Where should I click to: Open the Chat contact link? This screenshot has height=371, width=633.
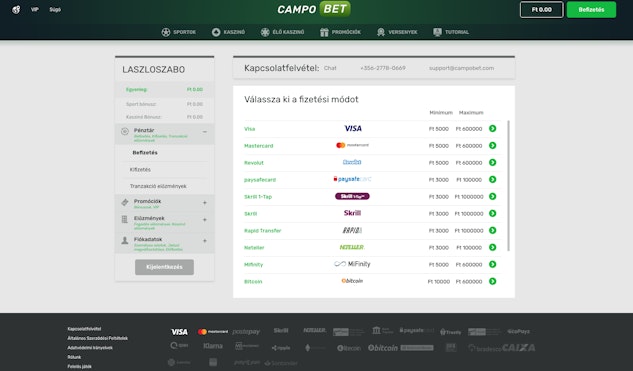[x=330, y=68]
